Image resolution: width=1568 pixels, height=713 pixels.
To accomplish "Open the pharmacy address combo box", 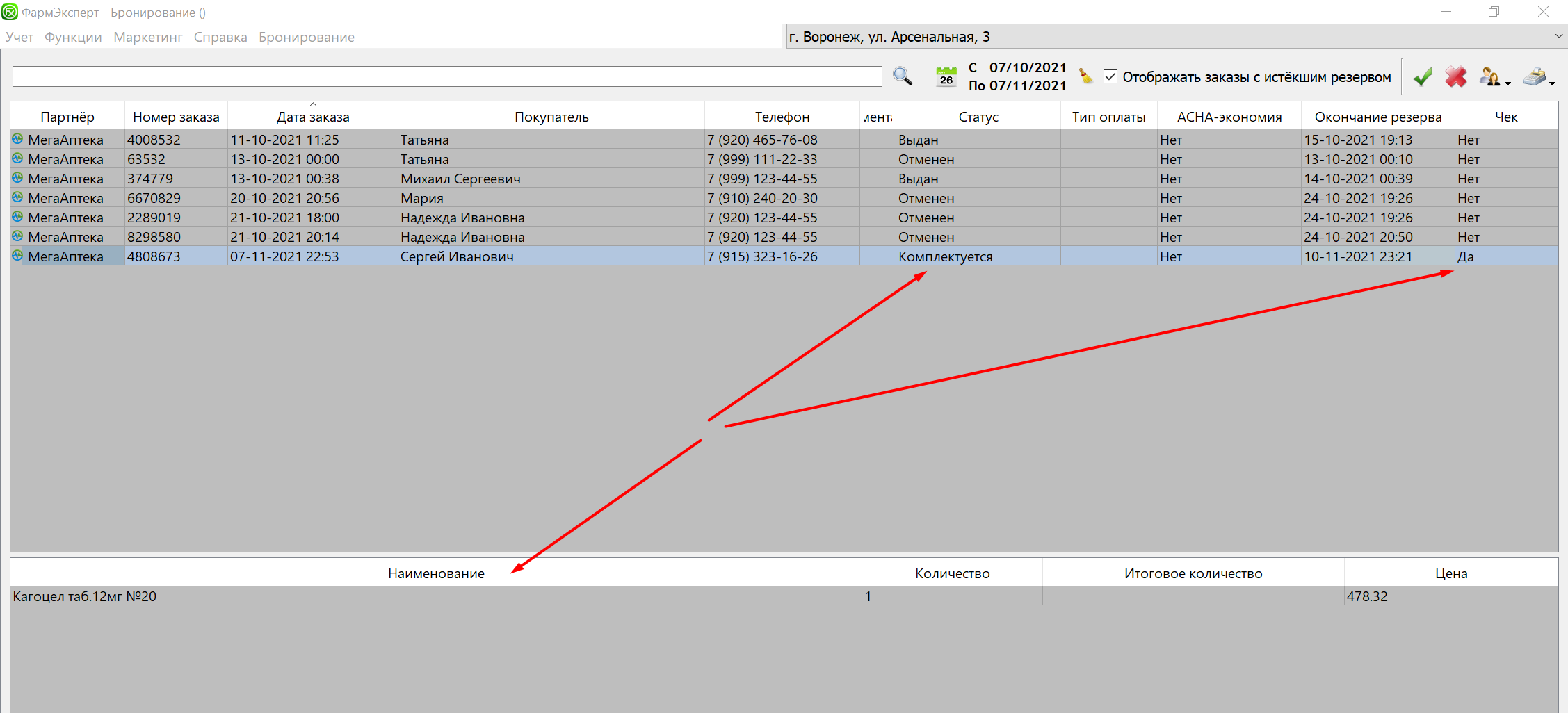I will (x=1176, y=37).
